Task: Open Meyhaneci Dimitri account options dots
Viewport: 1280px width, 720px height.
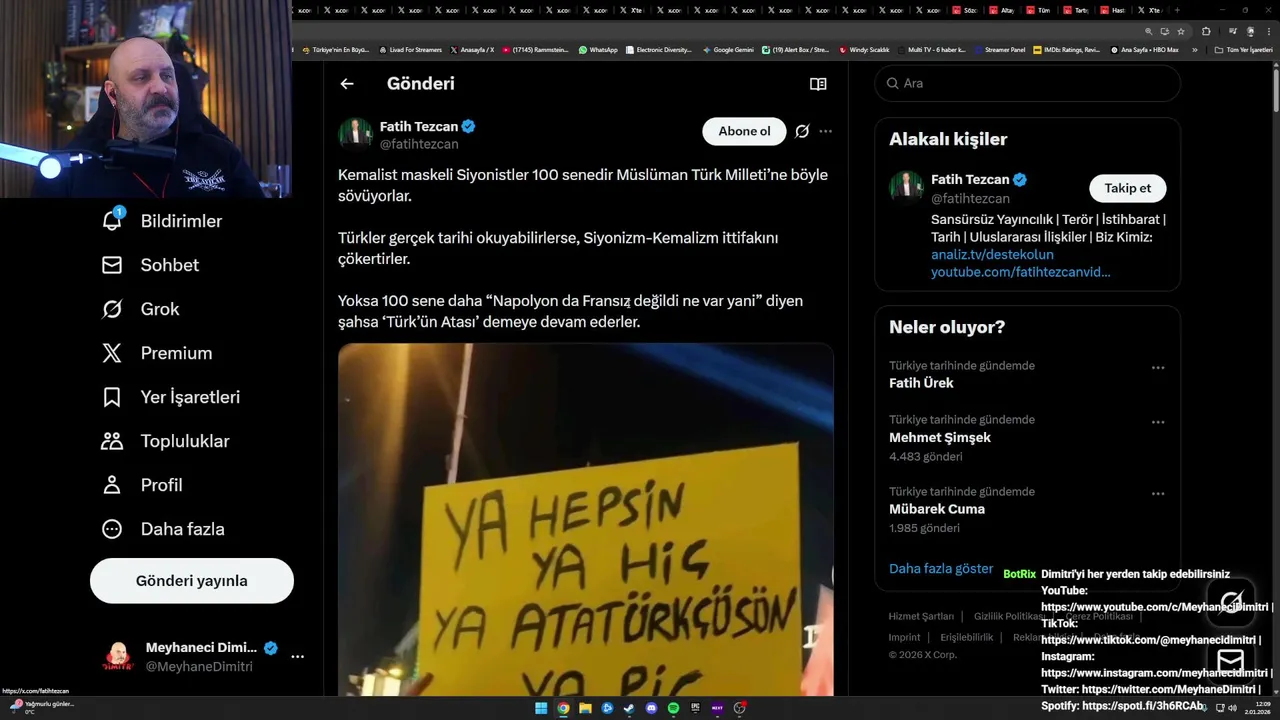Action: [x=297, y=657]
